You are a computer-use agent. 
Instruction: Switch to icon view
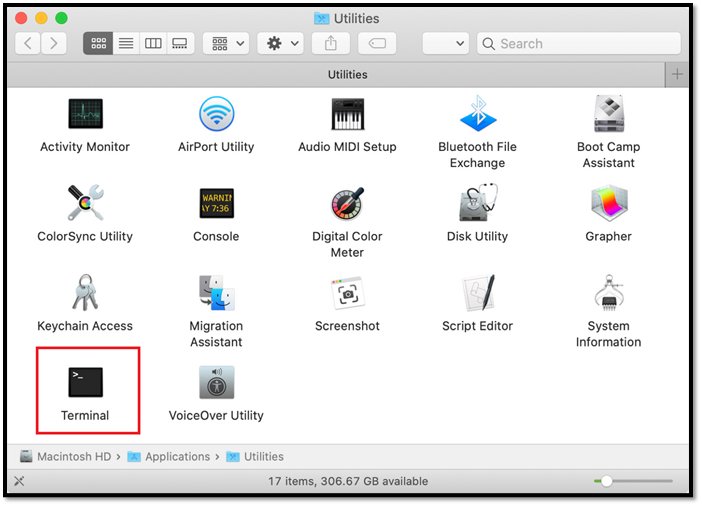98,43
